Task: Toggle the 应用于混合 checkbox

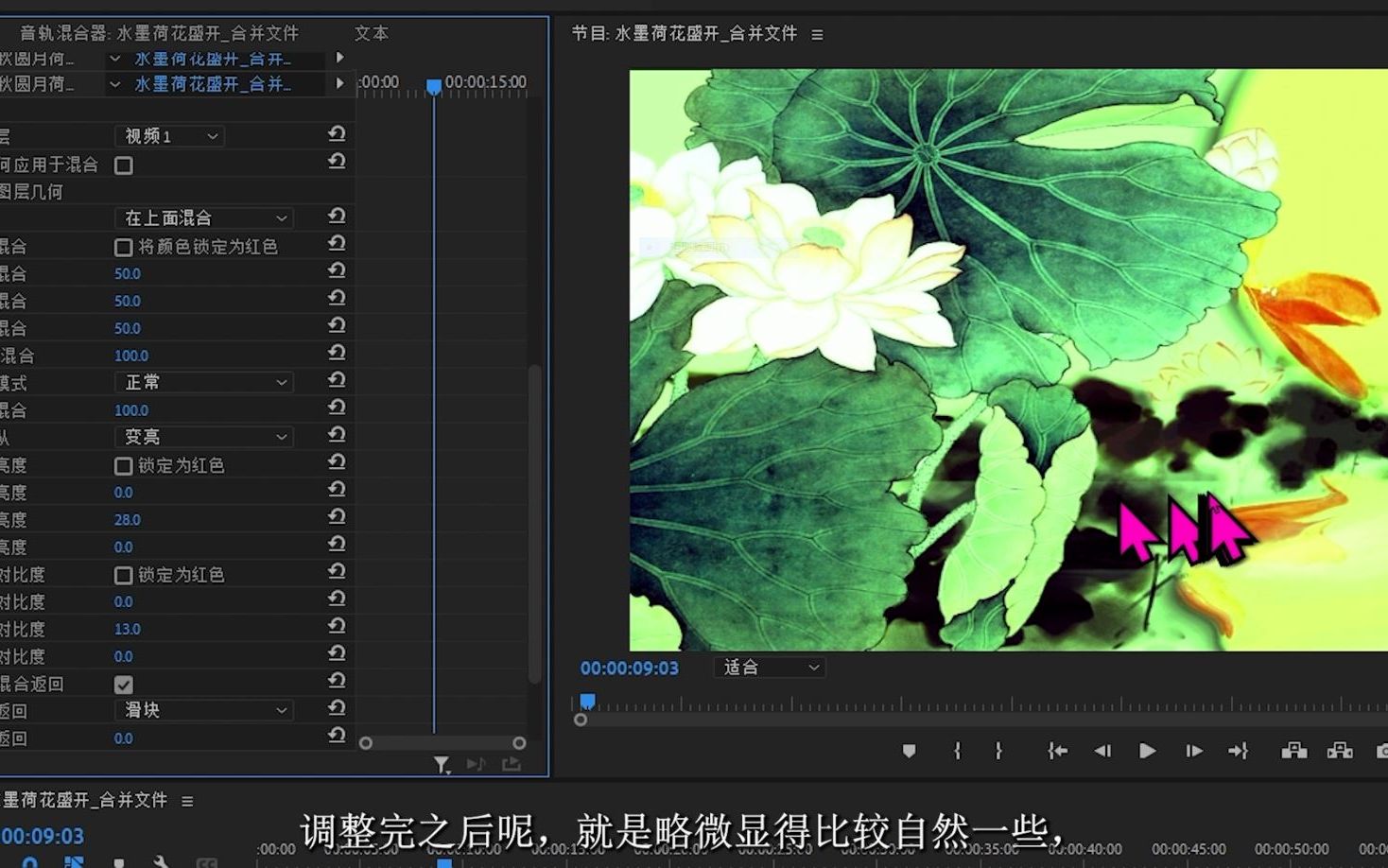Action: click(124, 165)
